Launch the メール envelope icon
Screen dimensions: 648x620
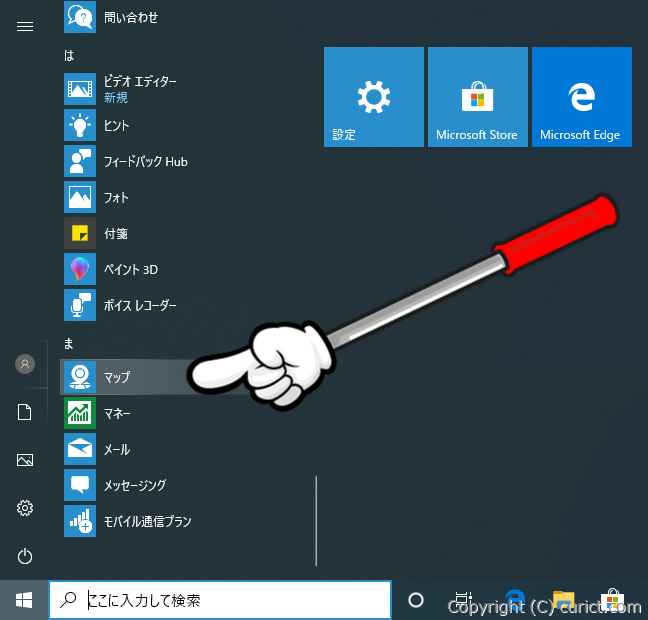pyautogui.click(x=80, y=449)
